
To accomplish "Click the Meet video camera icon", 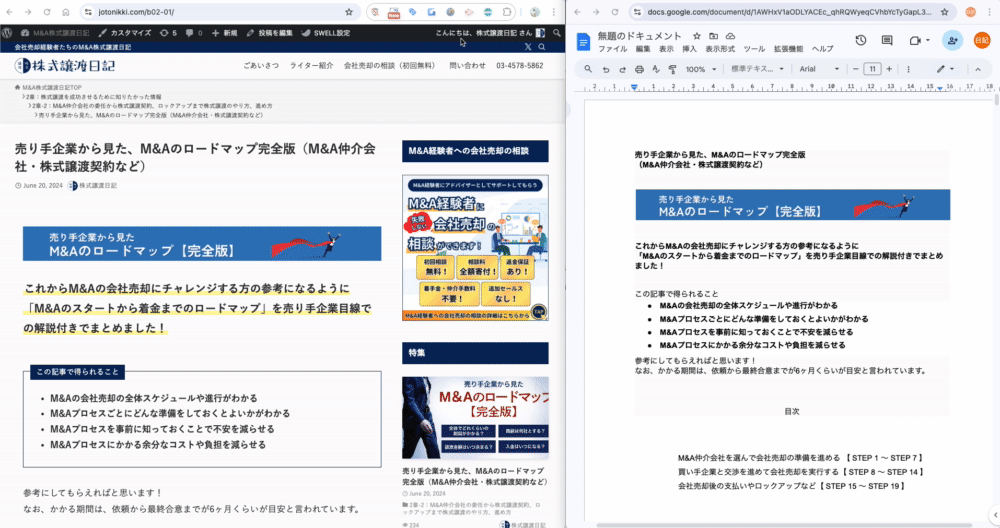I will coord(915,40).
